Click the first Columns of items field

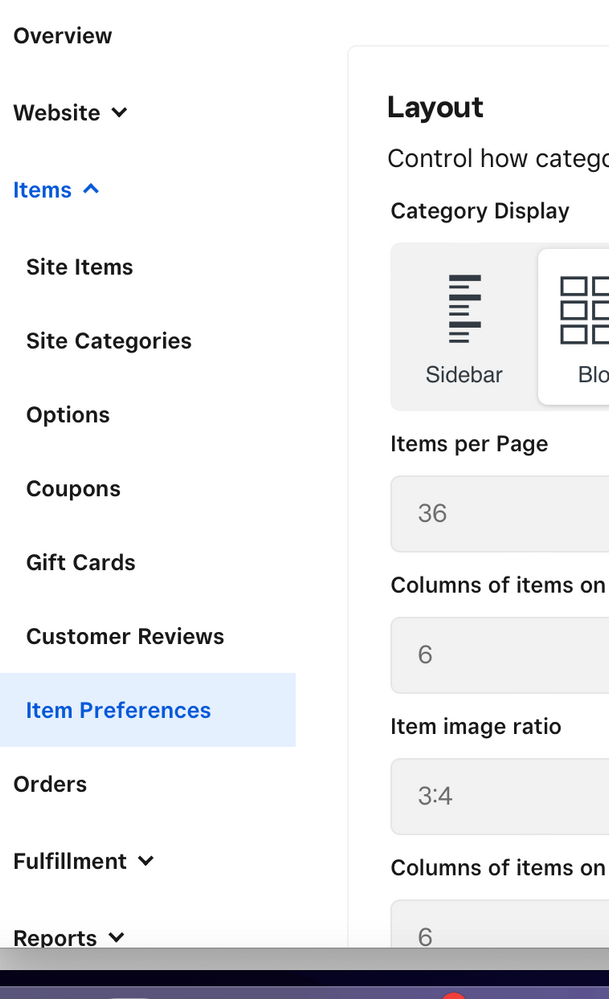coord(500,655)
